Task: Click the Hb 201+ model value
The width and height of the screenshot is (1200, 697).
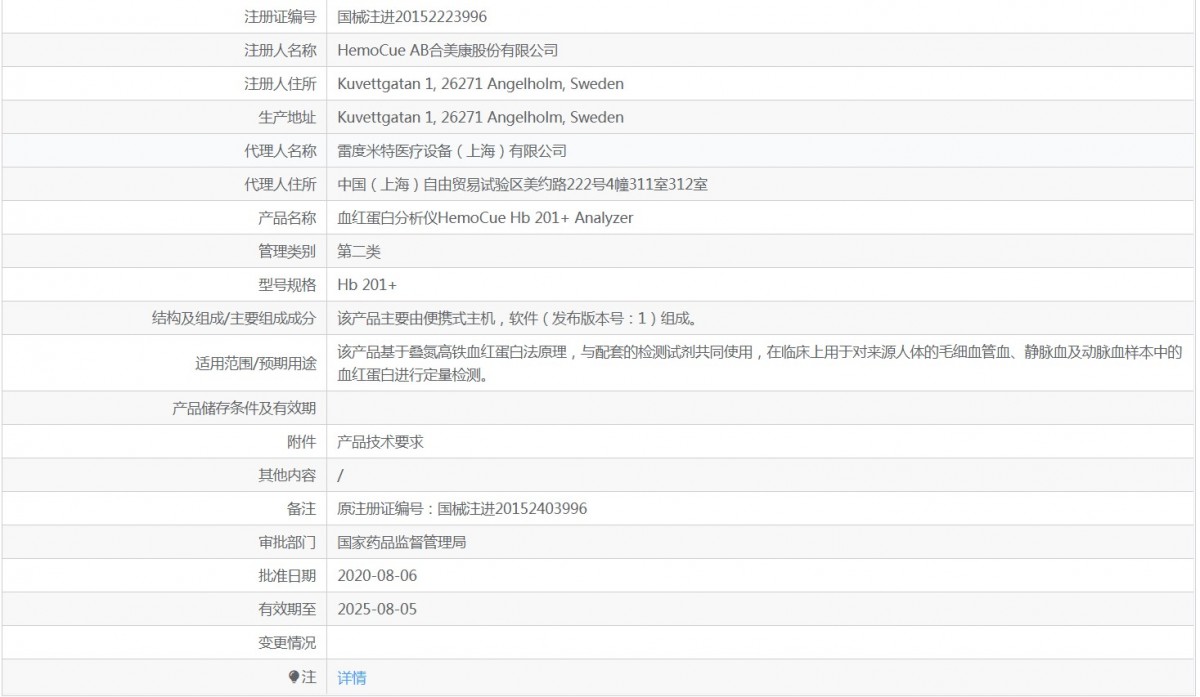Action: [367, 285]
